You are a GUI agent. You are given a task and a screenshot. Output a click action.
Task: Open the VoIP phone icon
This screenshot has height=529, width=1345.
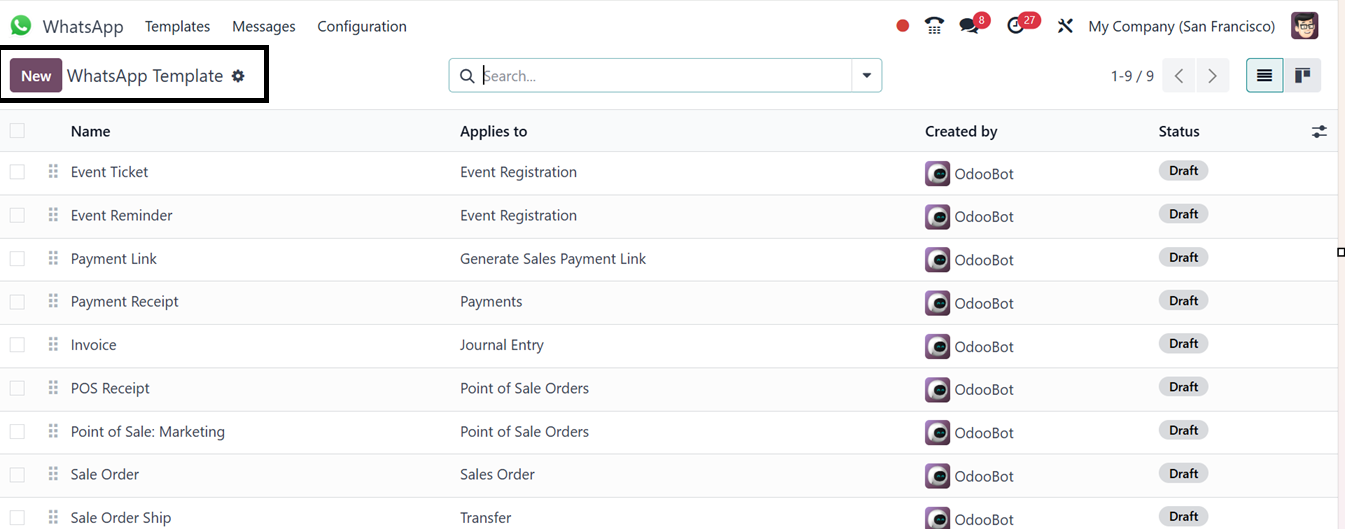[934, 26]
